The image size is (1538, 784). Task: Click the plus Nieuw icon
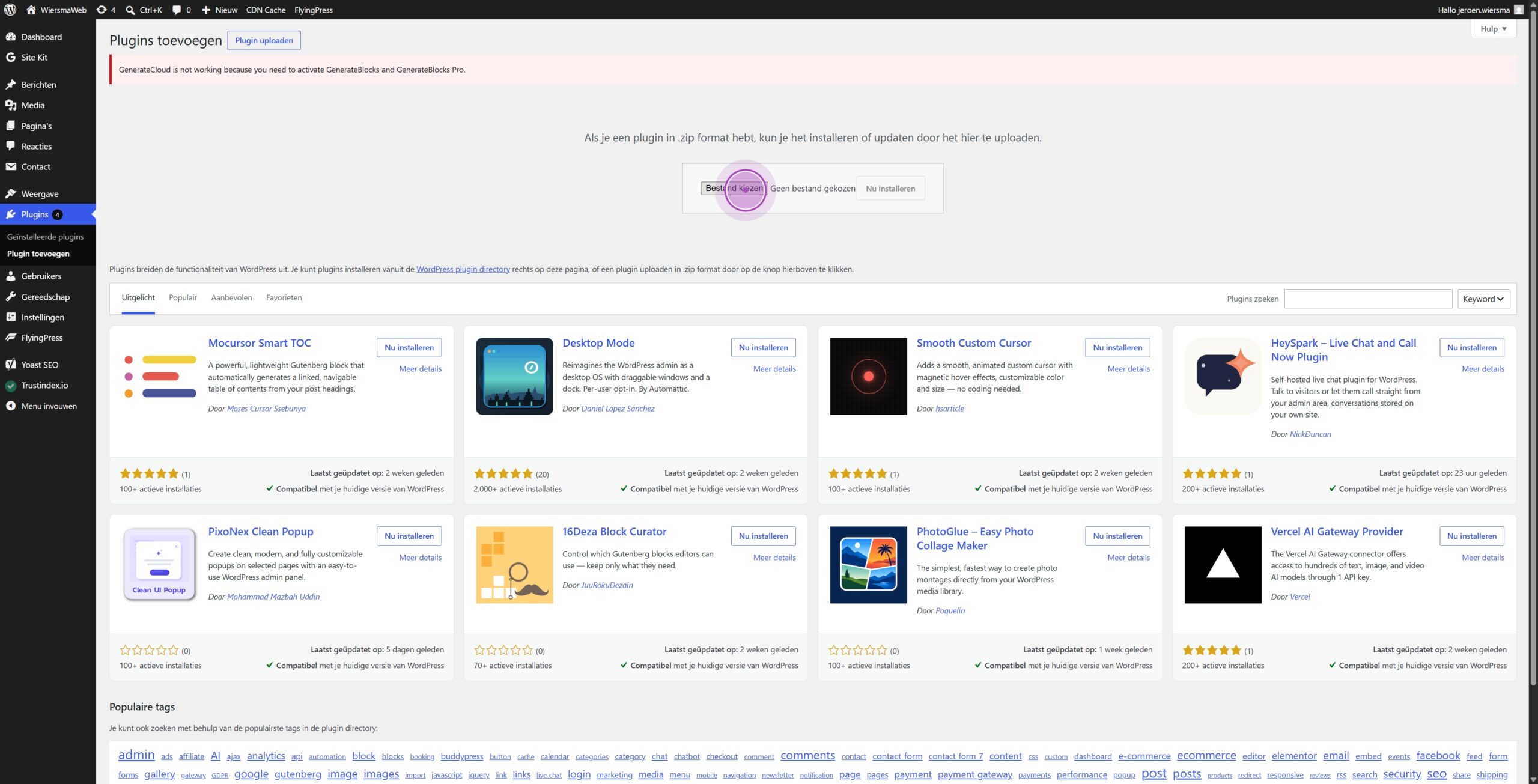click(206, 10)
